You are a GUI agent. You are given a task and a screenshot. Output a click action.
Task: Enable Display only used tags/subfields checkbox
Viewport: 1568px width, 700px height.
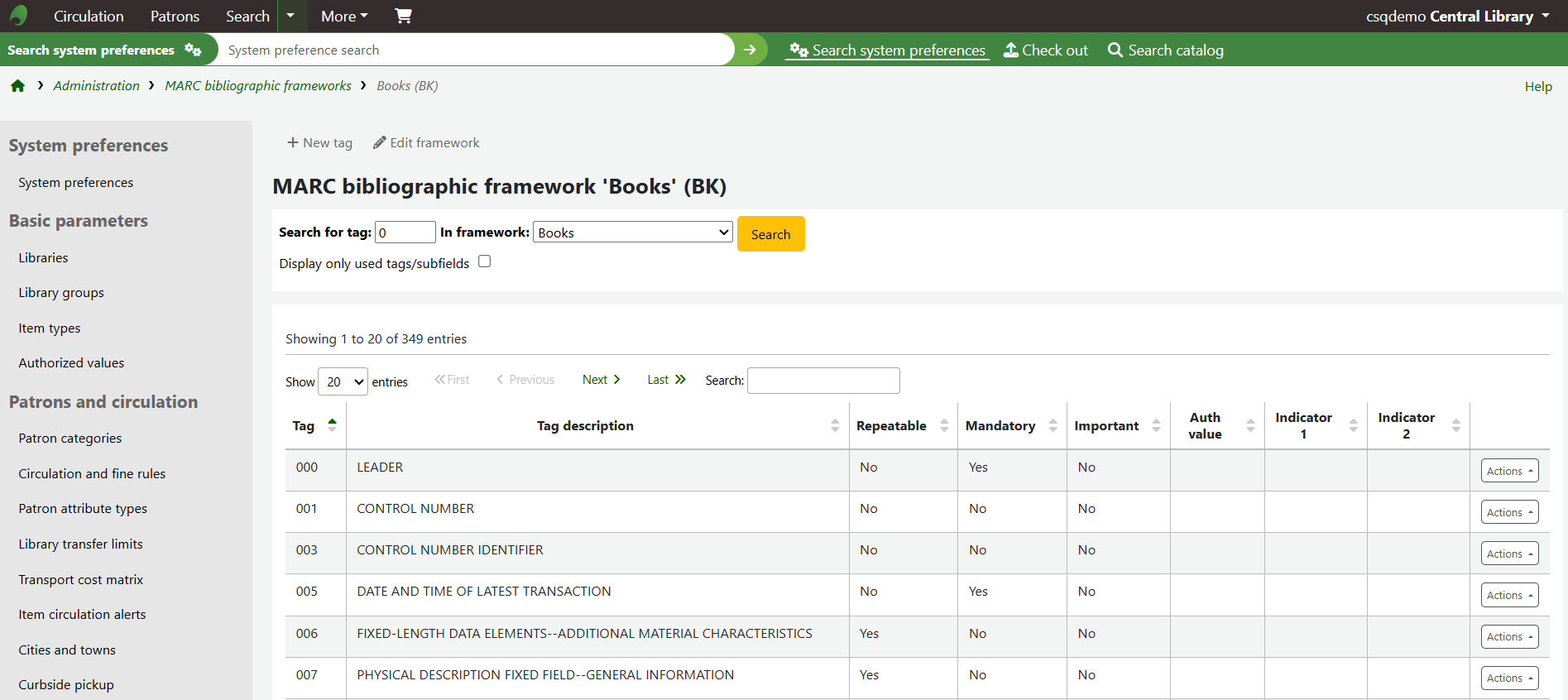485,261
